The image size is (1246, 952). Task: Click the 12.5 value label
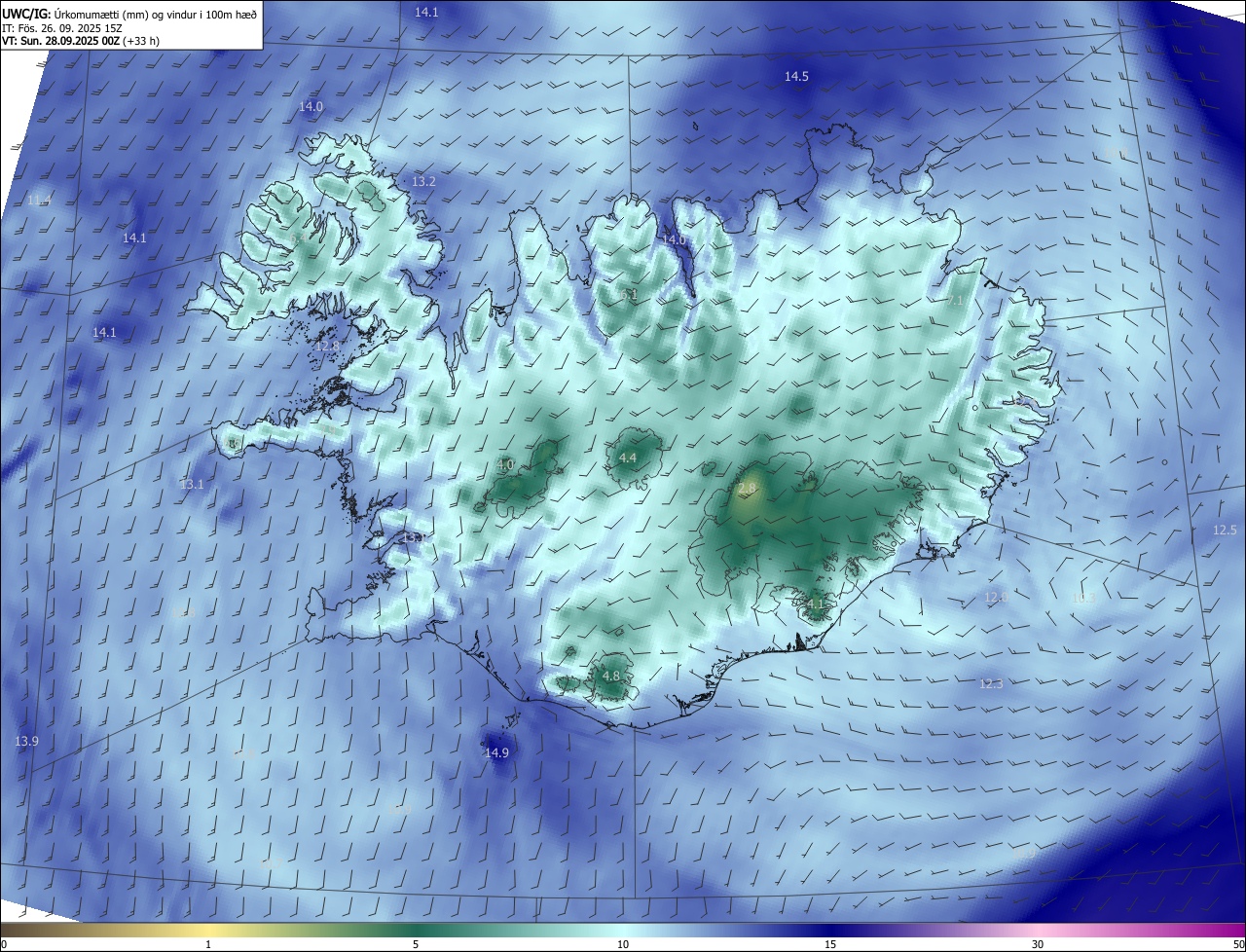(x=1225, y=531)
